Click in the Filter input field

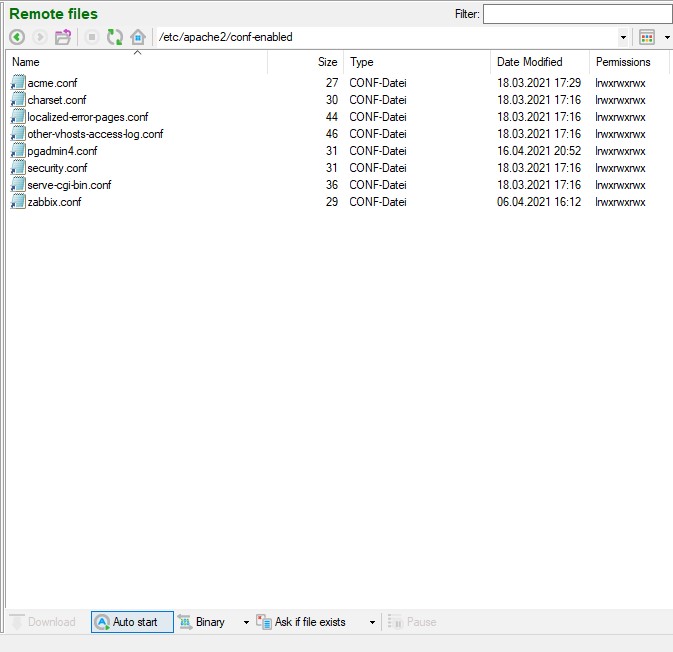576,14
